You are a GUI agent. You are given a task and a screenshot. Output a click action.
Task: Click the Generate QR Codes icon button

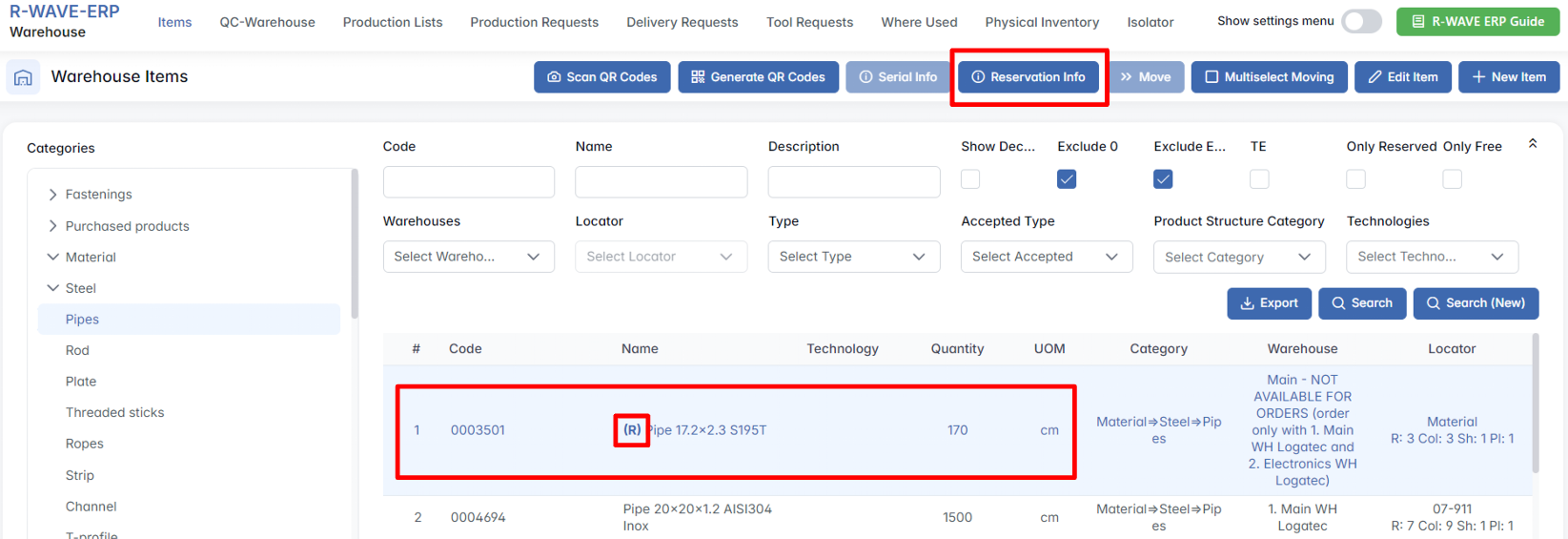(698, 77)
